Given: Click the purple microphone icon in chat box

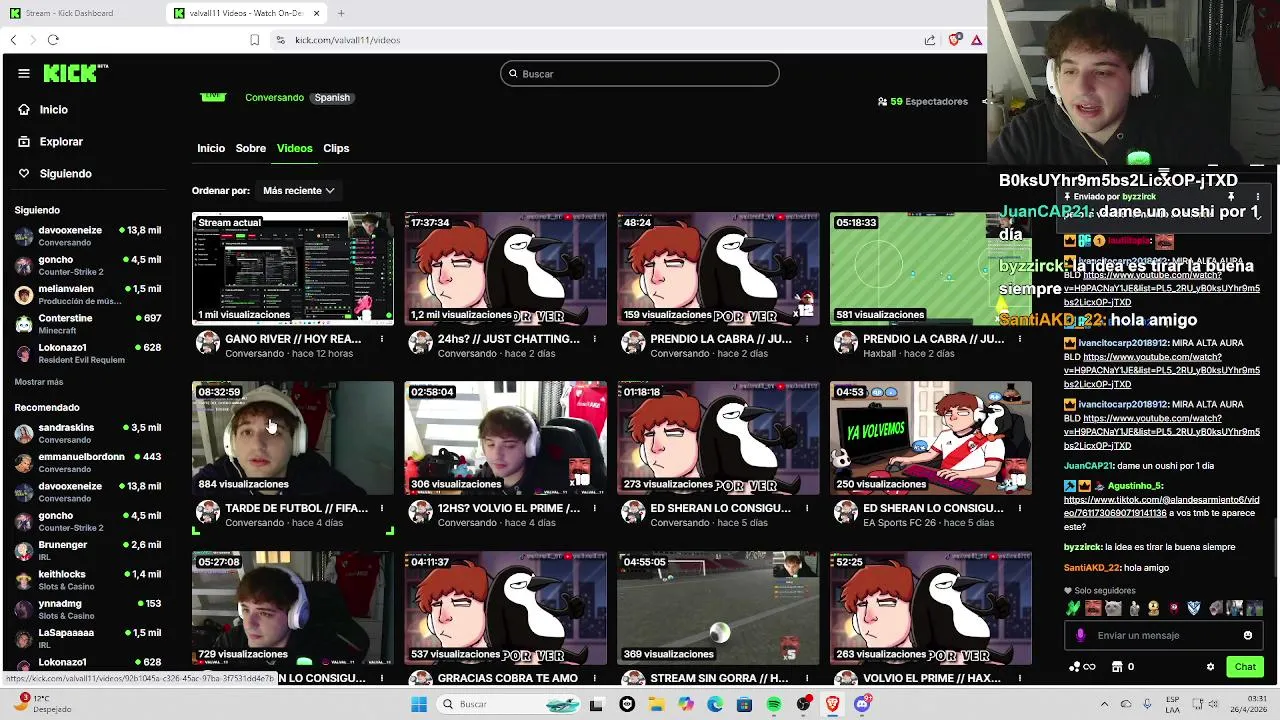Looking at the screenshot, I should coord(1080,635).
